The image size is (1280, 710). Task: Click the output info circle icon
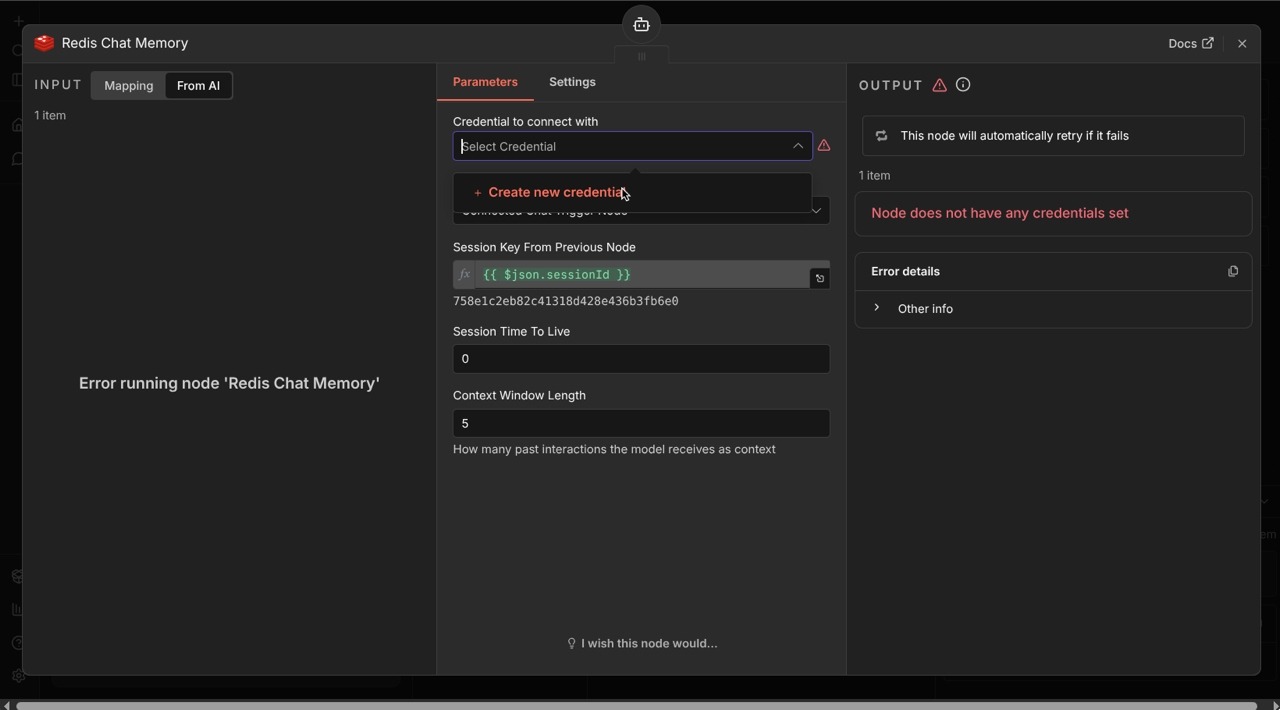tap(963, 85)
